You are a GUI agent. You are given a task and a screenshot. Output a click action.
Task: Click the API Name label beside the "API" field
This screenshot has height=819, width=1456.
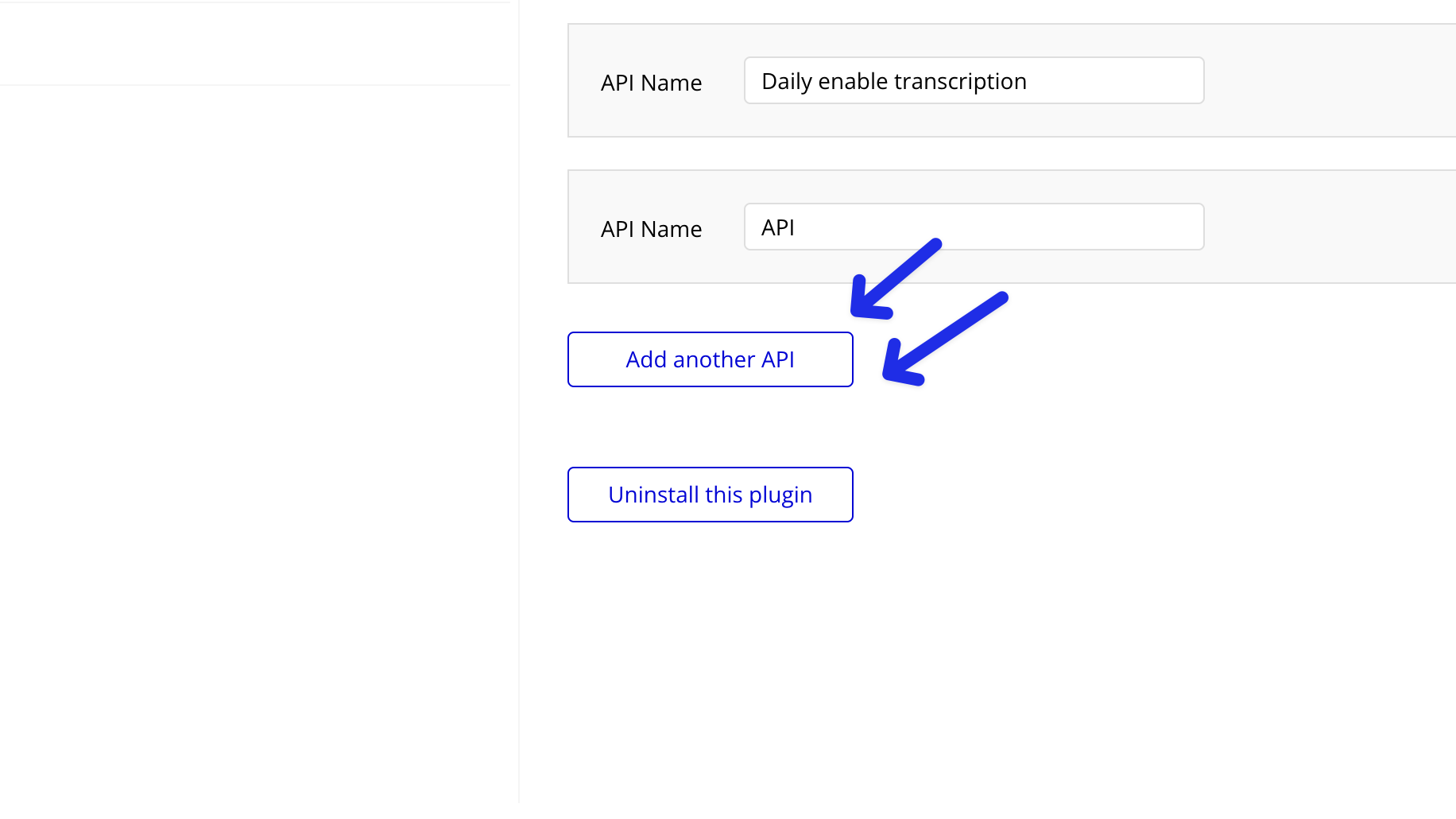click(651, 229)
